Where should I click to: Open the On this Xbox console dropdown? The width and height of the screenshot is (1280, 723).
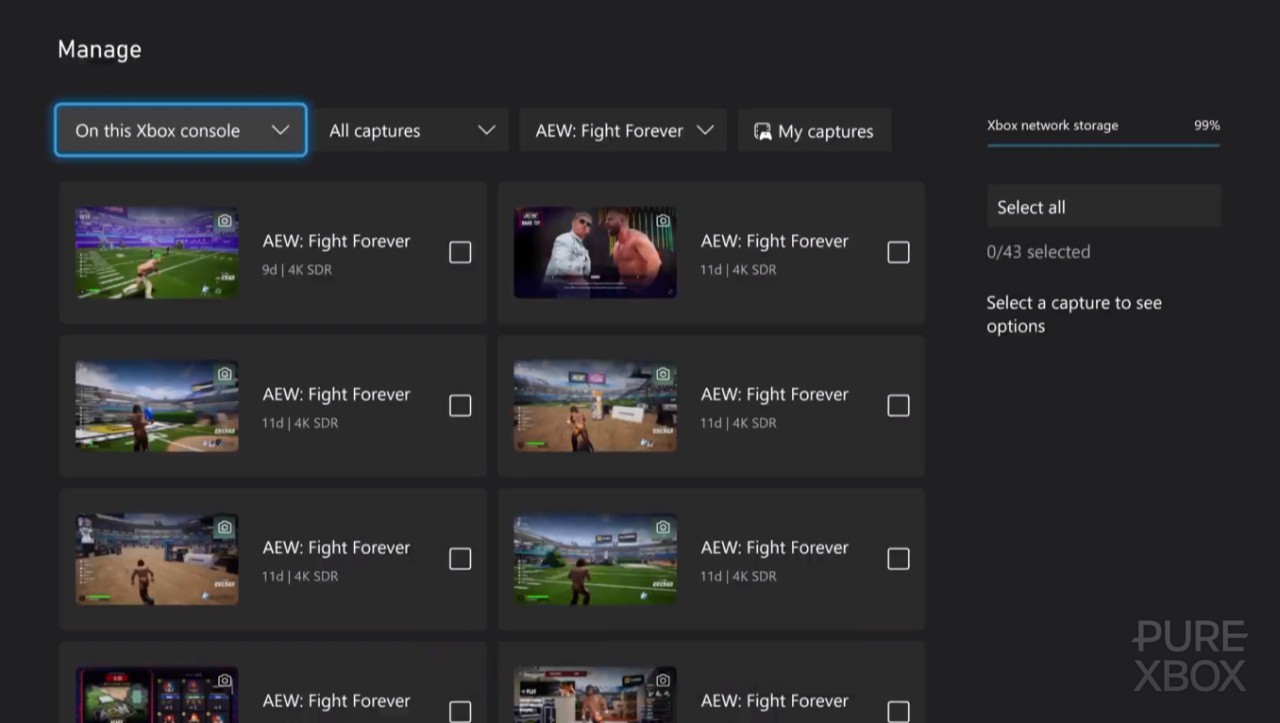point(180,130)
